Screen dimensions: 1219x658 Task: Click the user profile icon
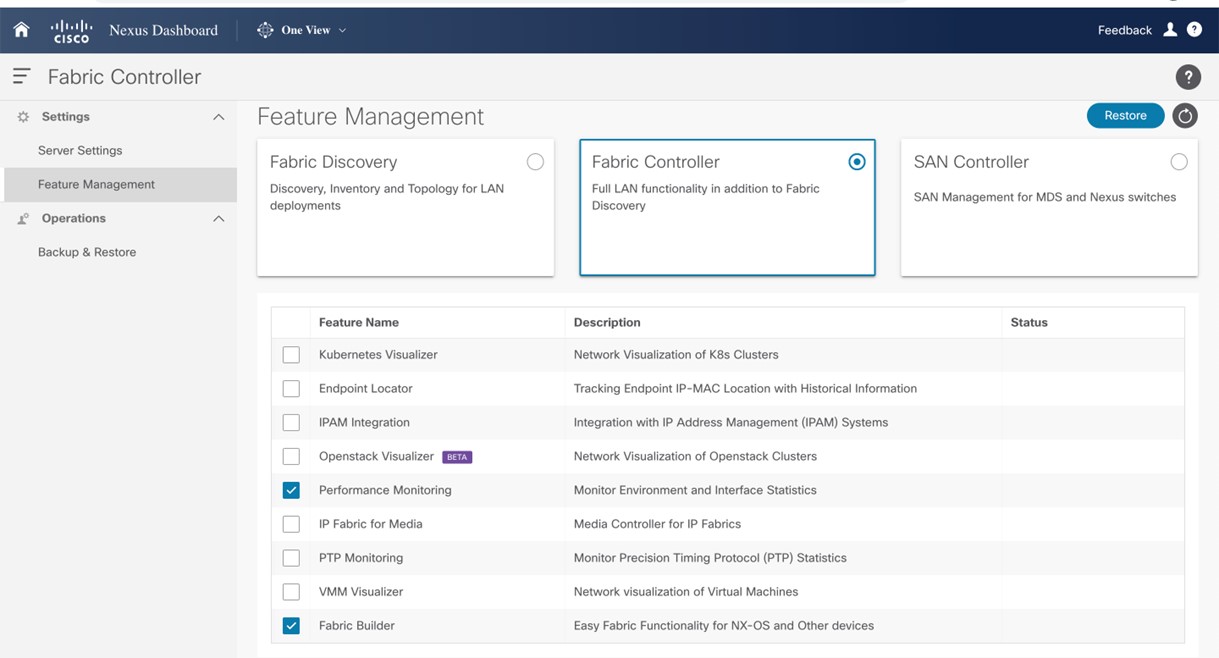click(1170, 30)
